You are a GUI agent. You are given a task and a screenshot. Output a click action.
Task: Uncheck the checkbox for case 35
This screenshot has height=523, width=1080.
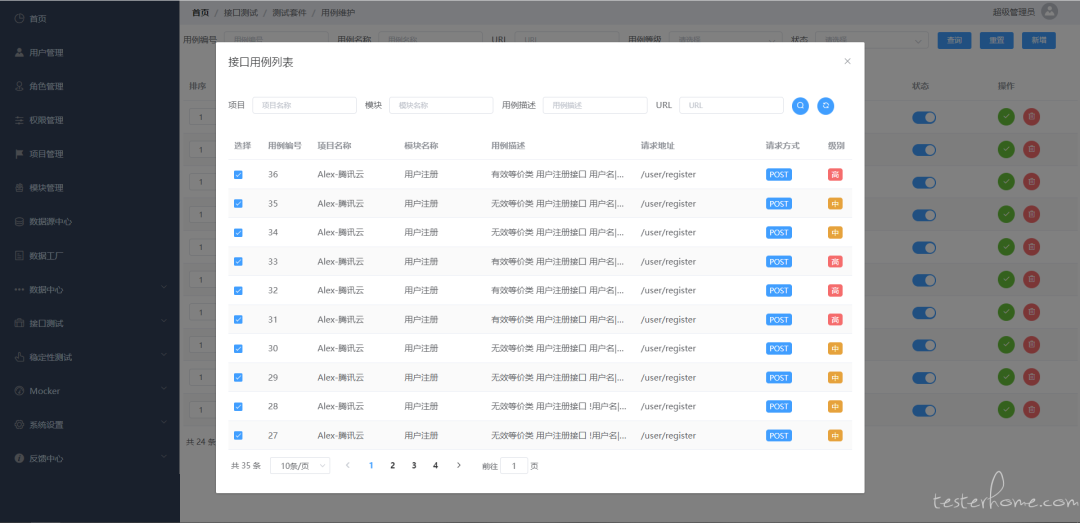pos(238,204)
